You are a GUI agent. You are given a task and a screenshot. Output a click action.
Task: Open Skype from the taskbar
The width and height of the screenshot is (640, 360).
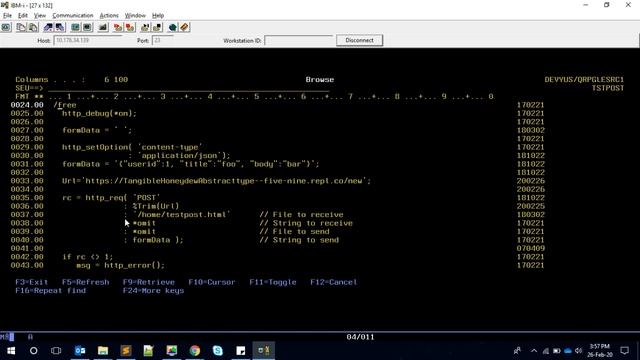pyautogui.click(x=218, y=350)
